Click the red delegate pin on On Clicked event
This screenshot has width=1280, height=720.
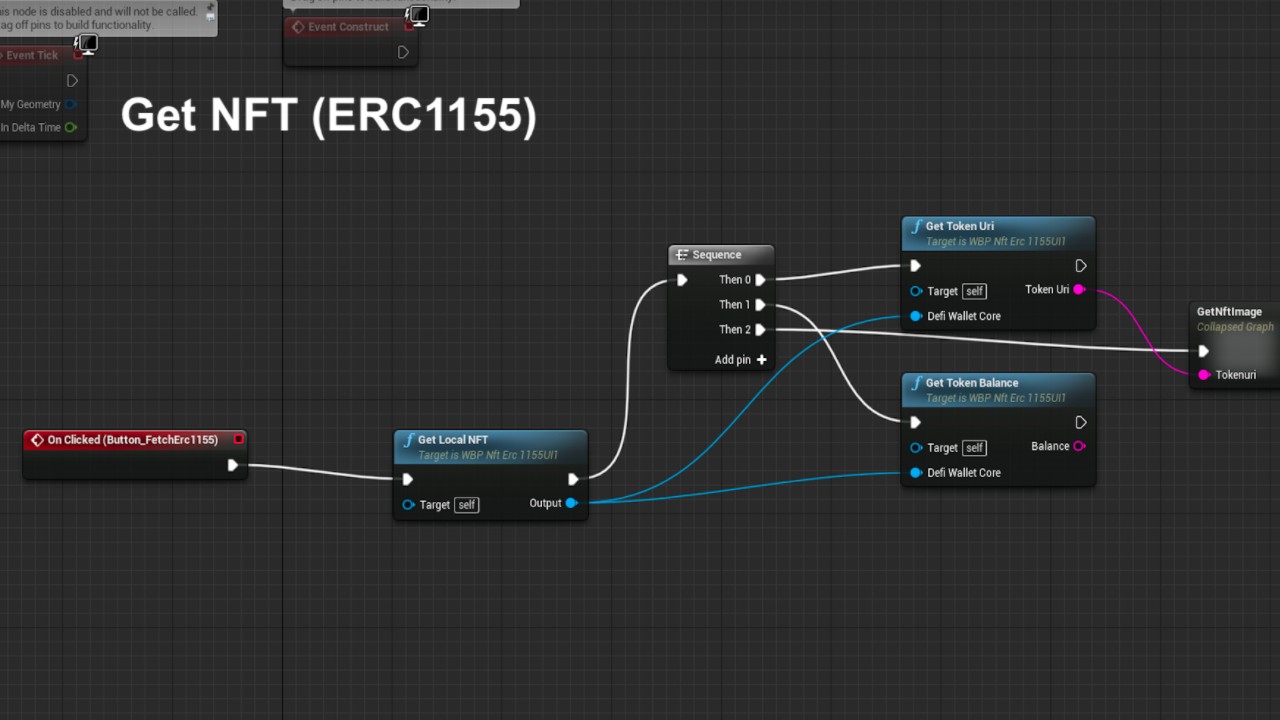click(238, 439)
